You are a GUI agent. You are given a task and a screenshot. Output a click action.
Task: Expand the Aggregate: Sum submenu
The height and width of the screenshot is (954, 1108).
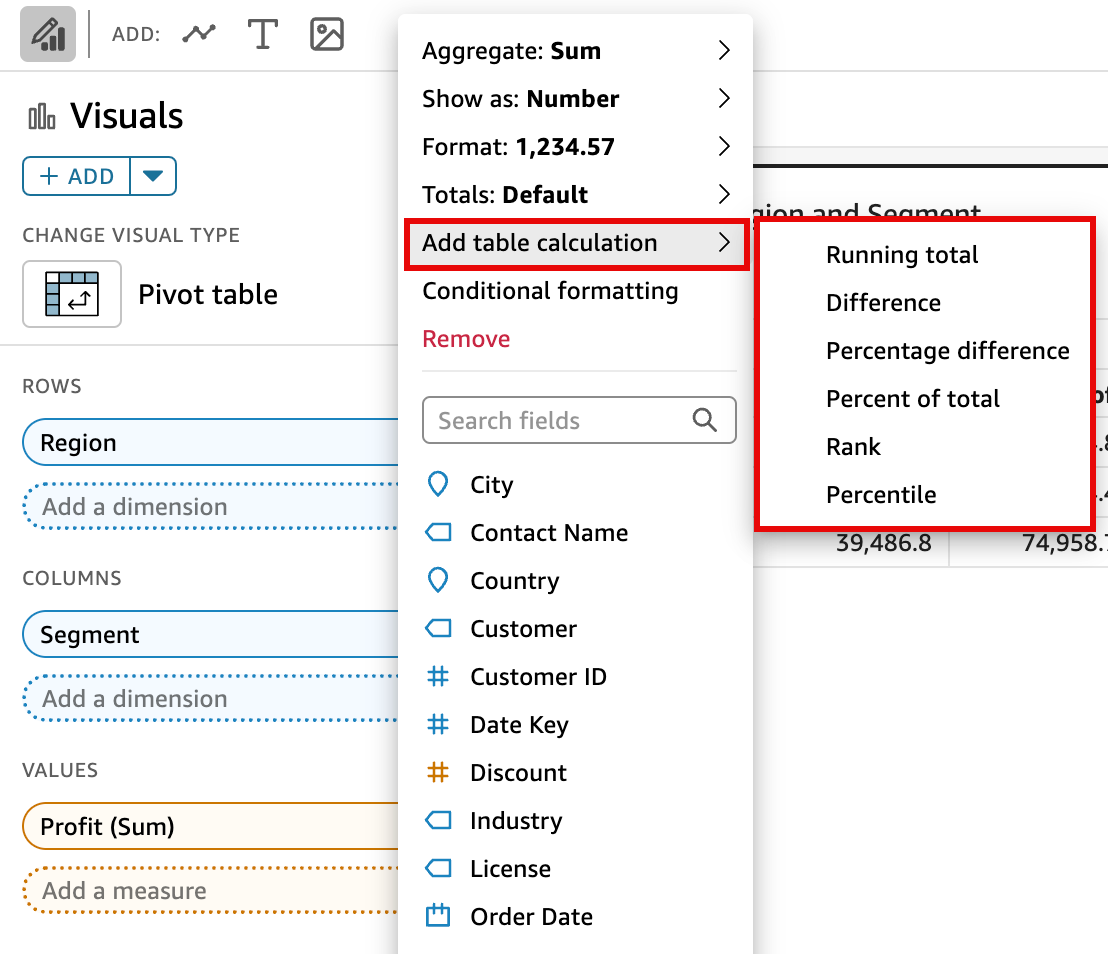coord(576,51)
